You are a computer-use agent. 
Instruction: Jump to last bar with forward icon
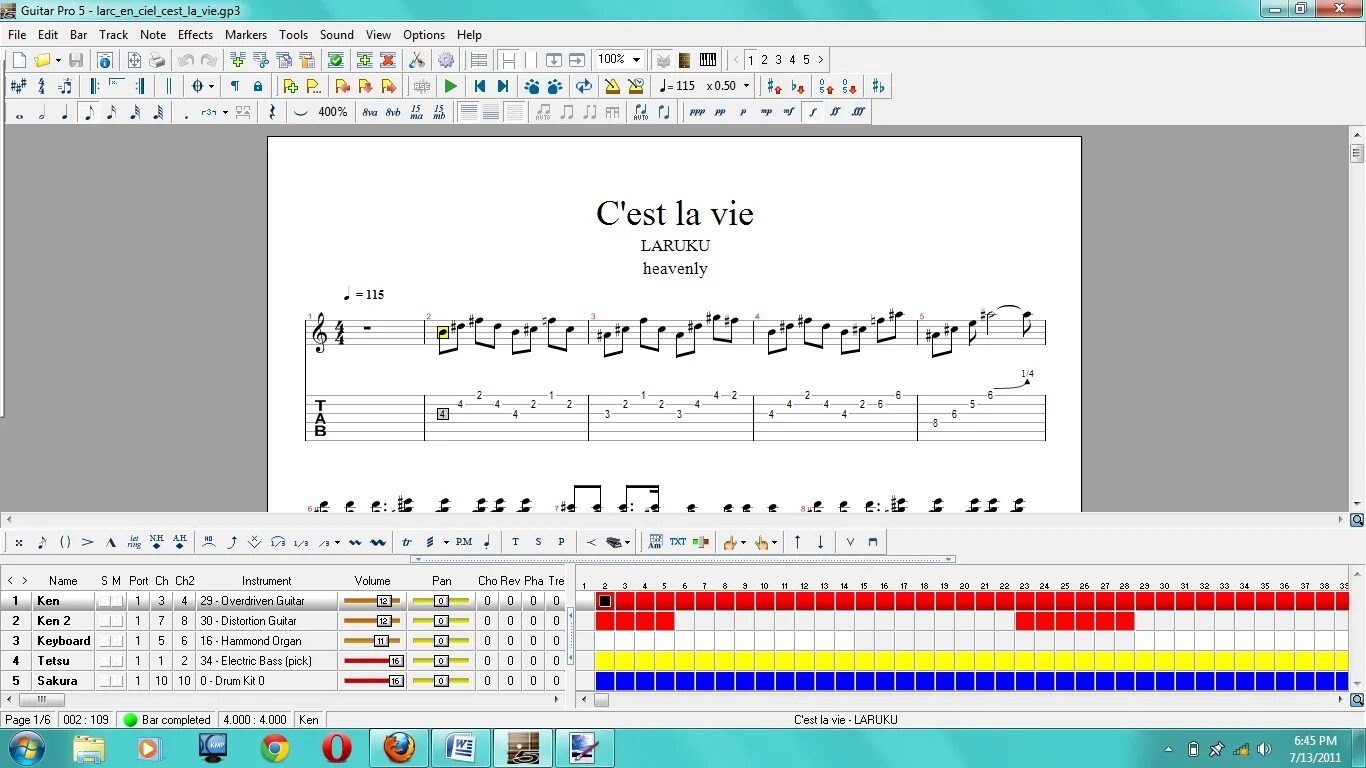pyautogui.click(x=503, y=87)
